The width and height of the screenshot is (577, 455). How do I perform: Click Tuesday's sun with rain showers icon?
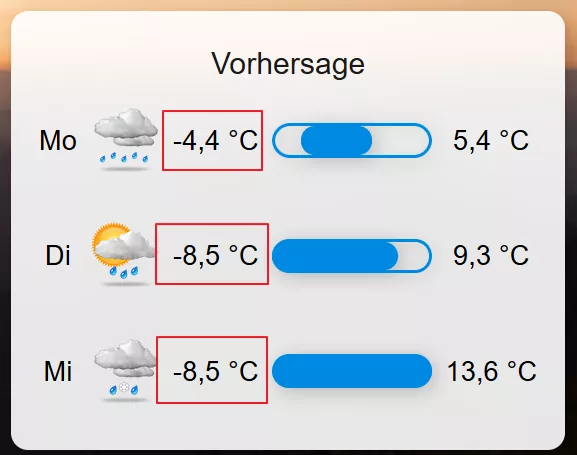pyautogui.click(x=123, y=254)
